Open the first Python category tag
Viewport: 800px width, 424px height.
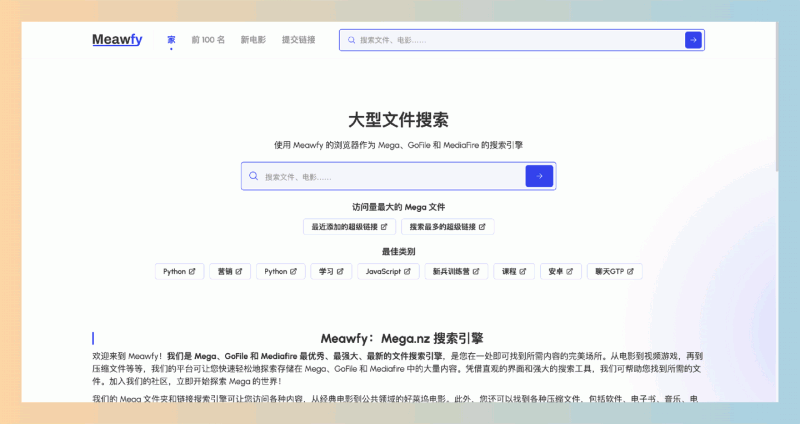point(180,271)
